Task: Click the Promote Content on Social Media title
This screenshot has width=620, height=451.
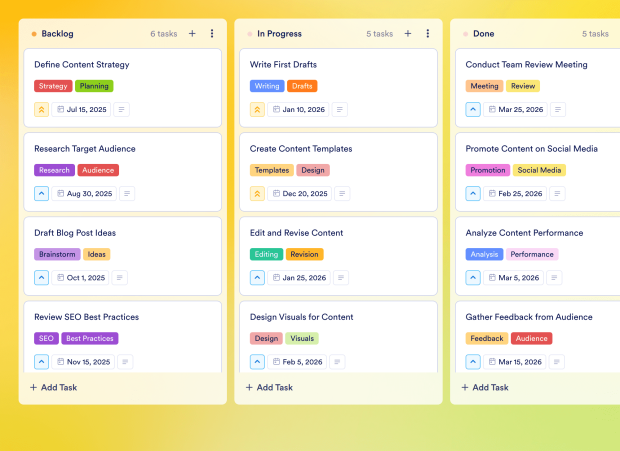Action: coord(531,149)
